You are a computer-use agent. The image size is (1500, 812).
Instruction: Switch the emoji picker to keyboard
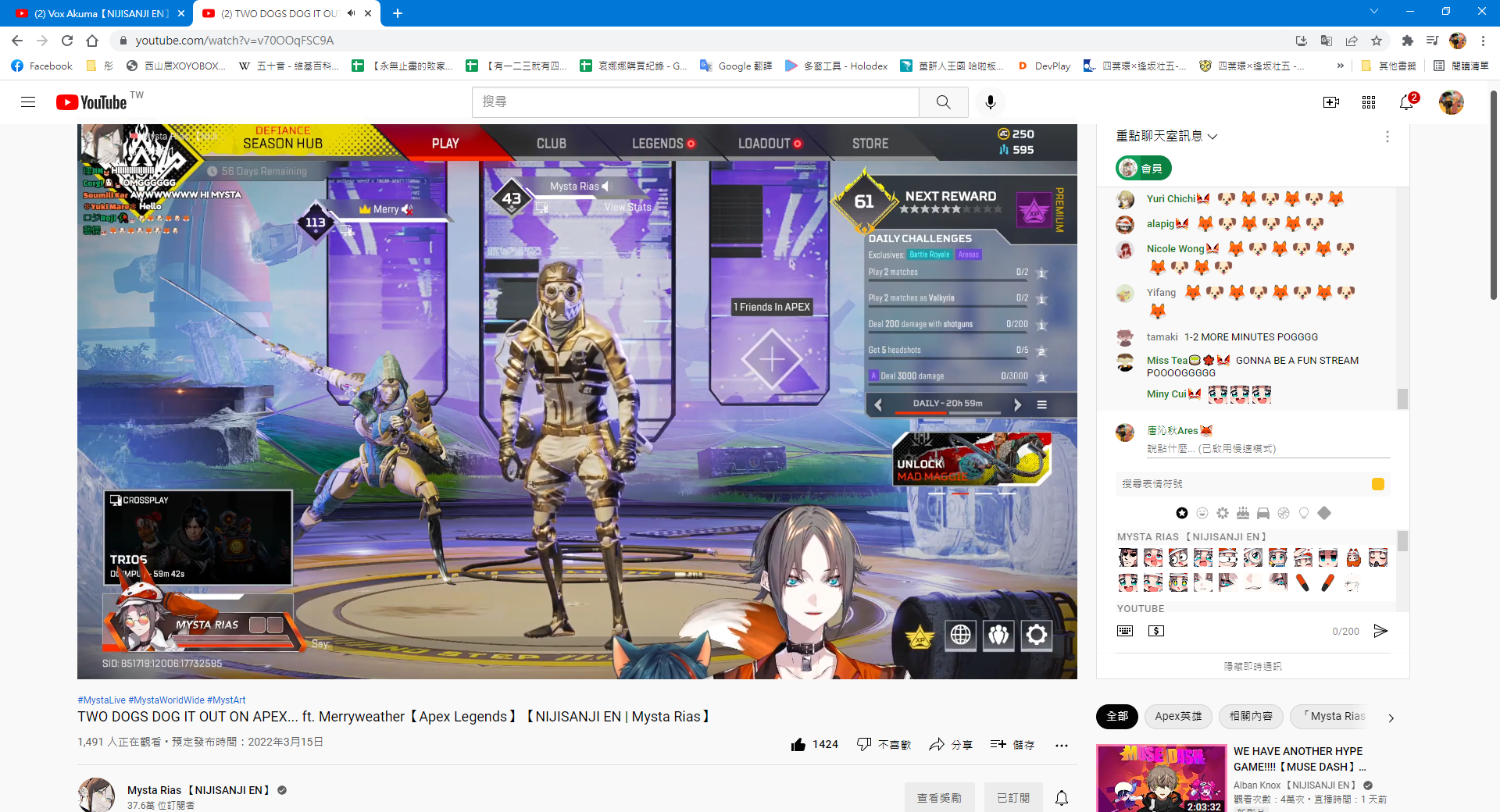(1125, 631)
